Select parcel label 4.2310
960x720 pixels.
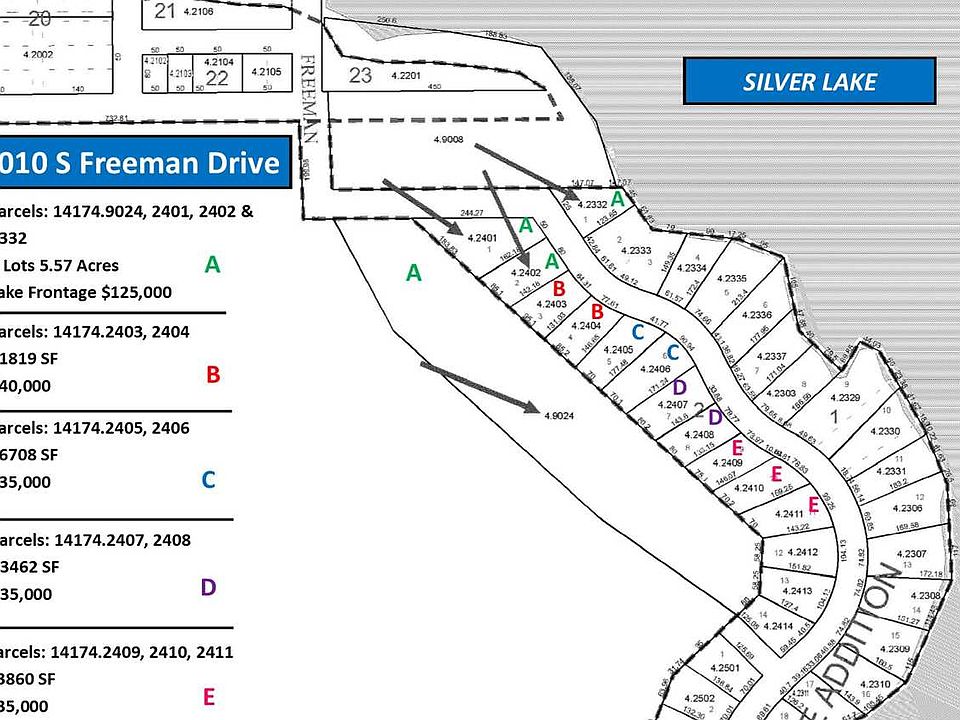875,684
